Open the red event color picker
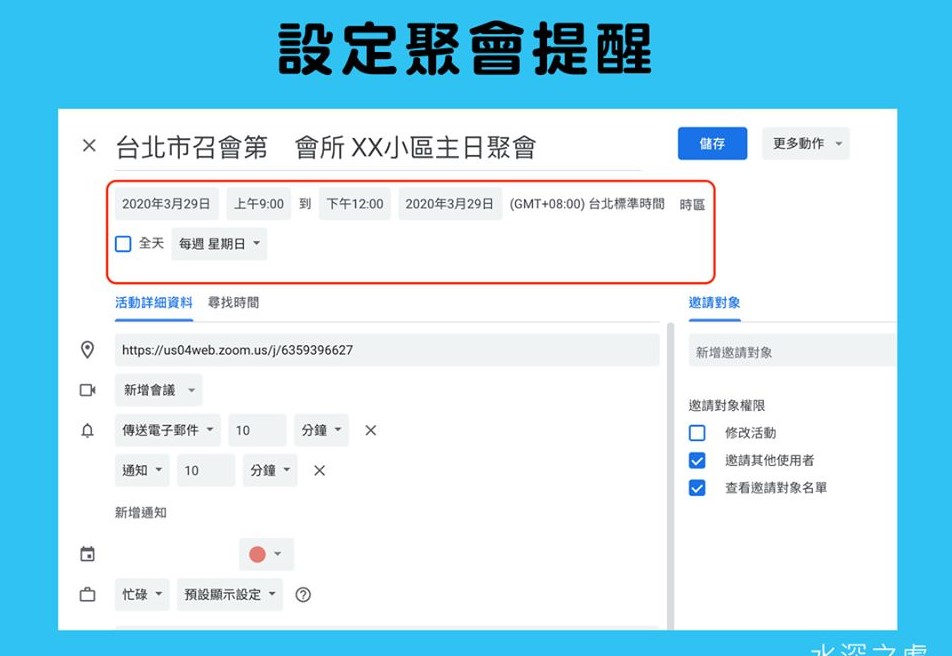 click(x=266, y=554)
